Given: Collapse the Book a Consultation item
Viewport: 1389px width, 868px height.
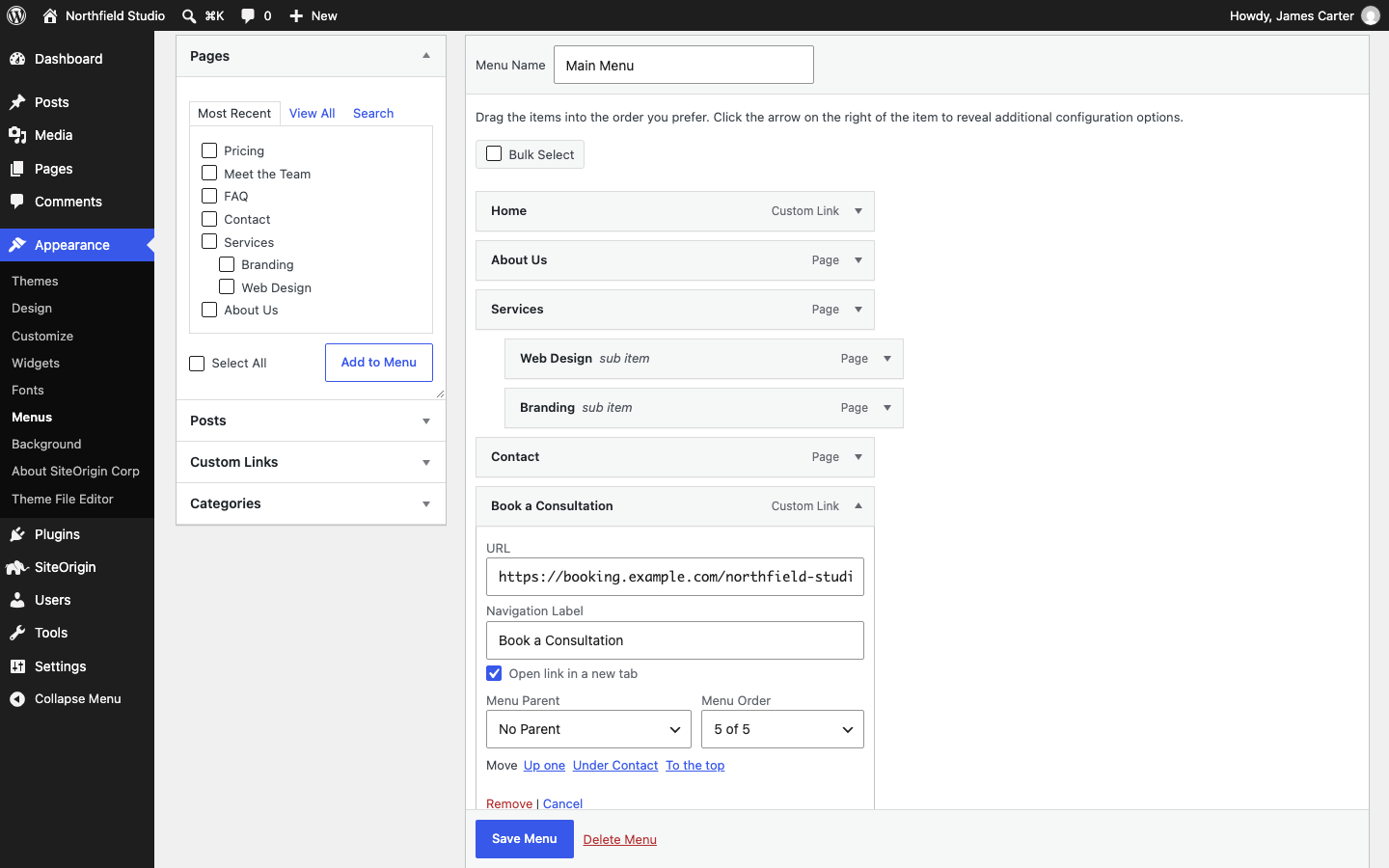Looking at the screenshot, I should (x=858, y=506).
